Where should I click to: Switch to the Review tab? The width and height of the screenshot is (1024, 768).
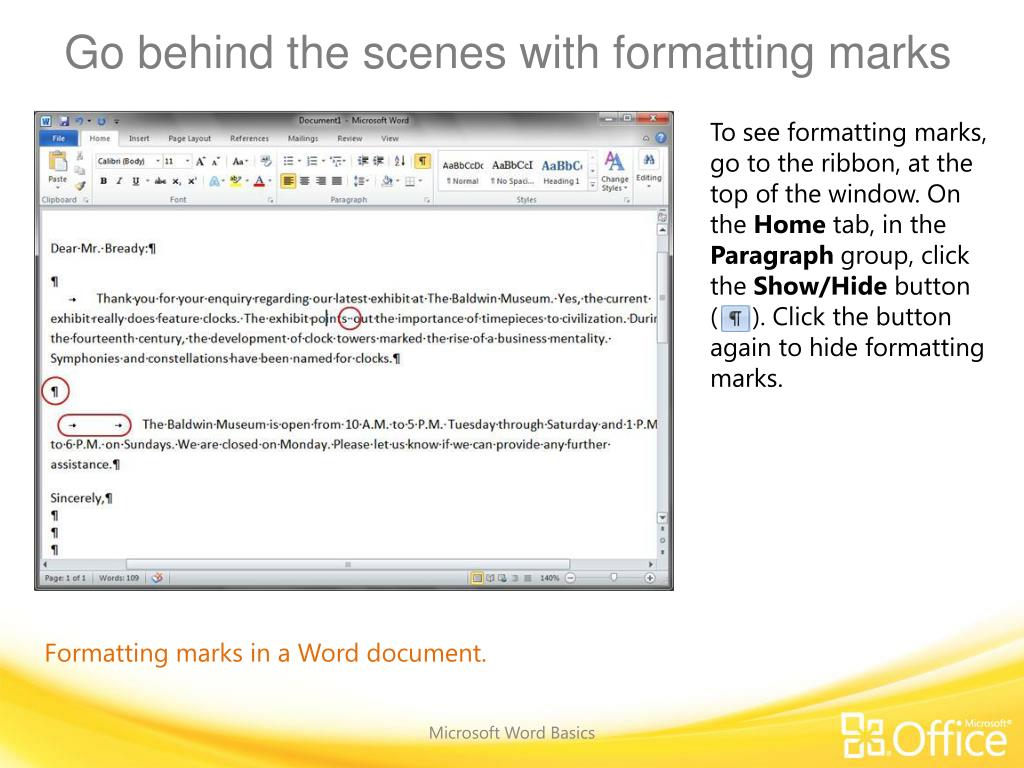pyautogui.click(x=349, y=138)
